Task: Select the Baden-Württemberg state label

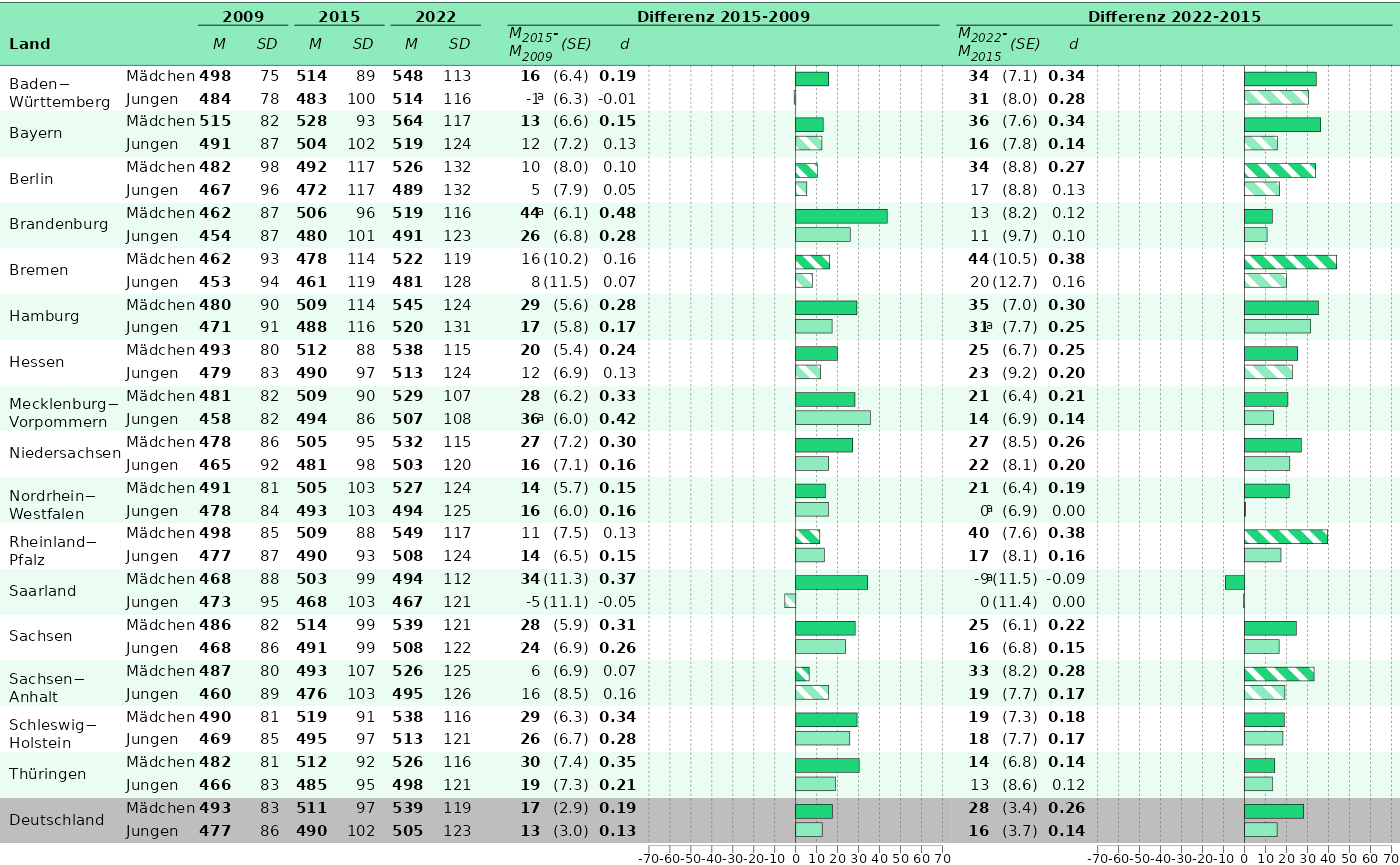Action: point(59,92)
